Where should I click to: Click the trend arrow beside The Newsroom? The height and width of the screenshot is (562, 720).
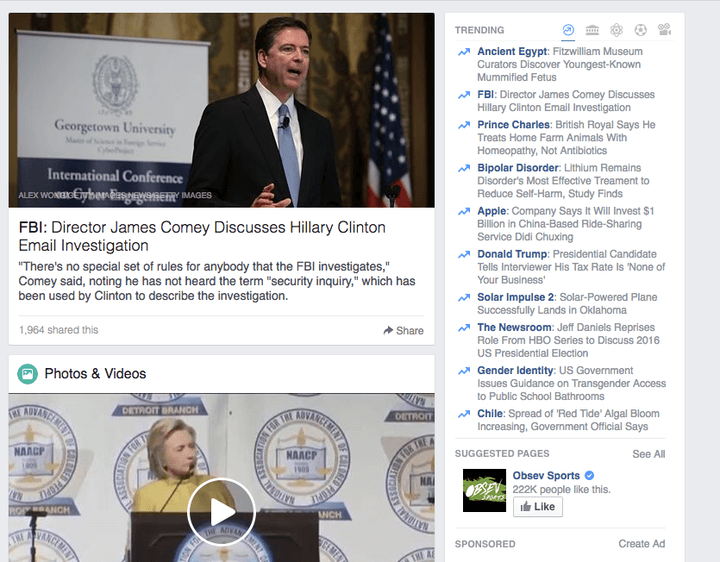tap(464, 328)
